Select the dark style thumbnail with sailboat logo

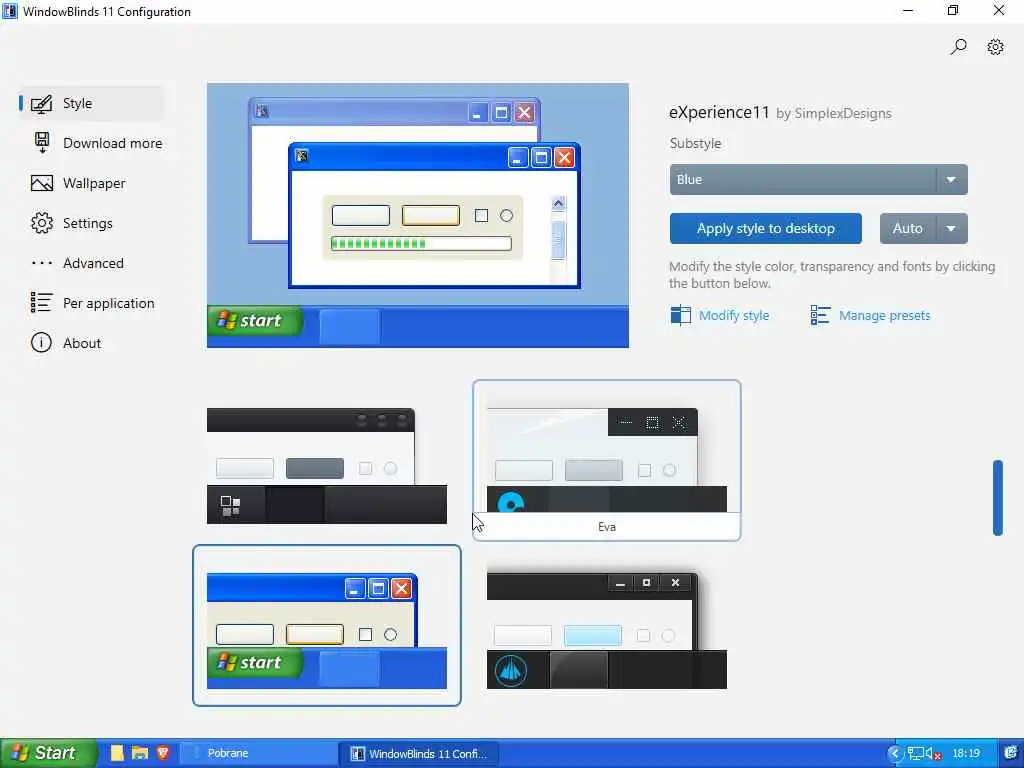607,630
